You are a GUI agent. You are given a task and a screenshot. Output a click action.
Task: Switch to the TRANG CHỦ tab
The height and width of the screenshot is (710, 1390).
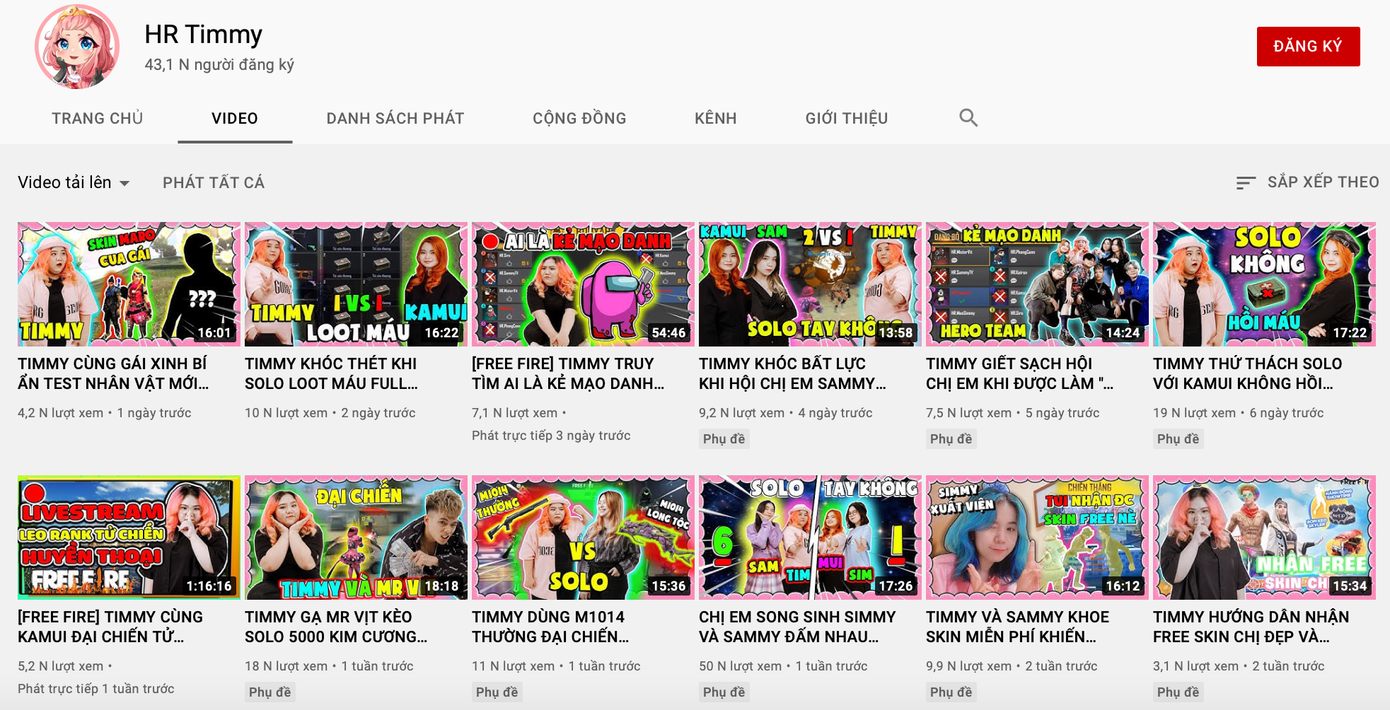point(97,117)
